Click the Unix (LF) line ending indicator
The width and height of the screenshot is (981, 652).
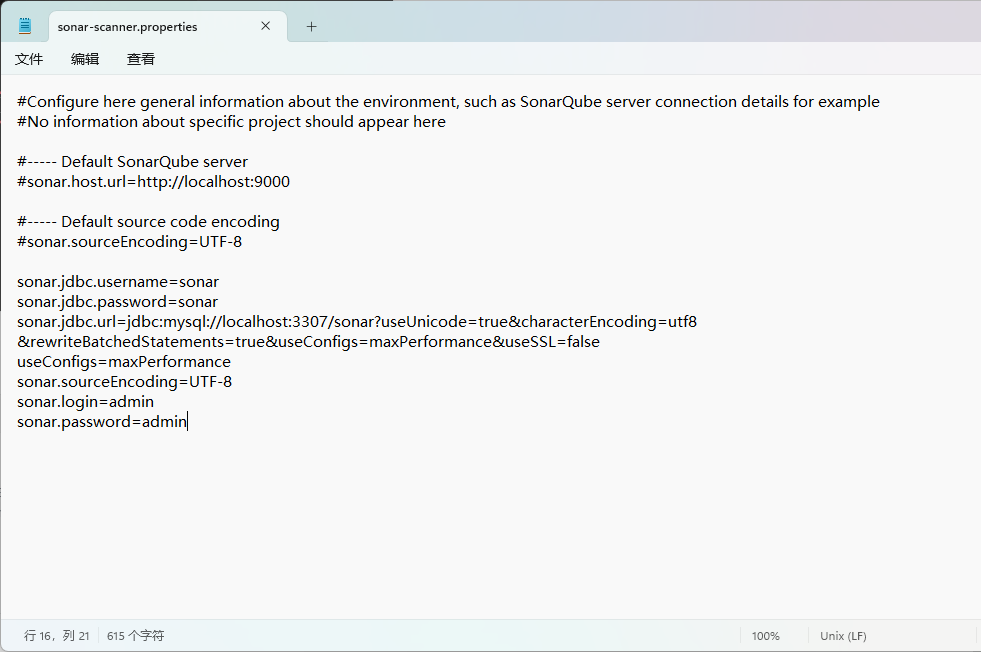pos(843,636)
